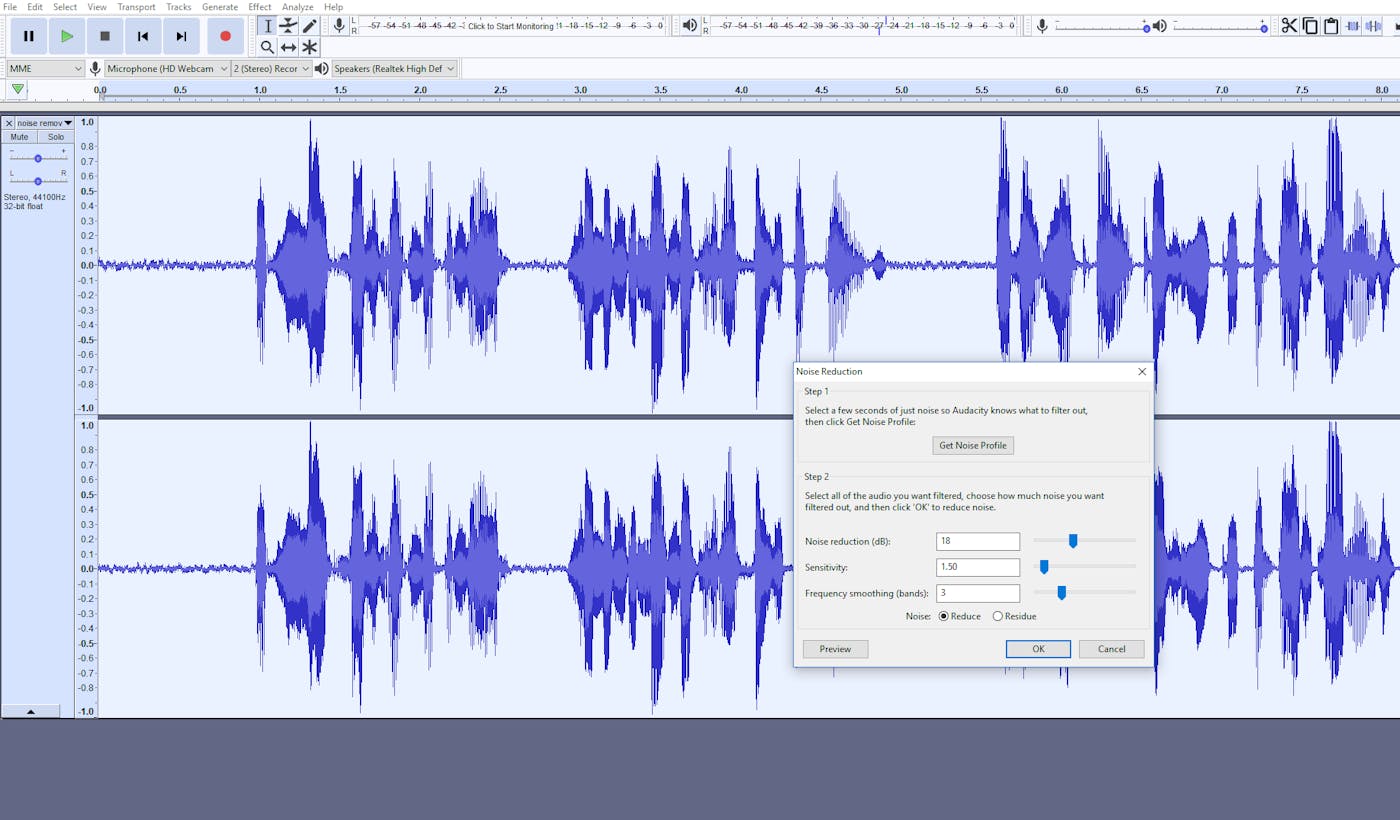Image resolution: width=1400 pixels, height=820 pixels.
Task: Select the Reduce noise radio button
Action: 943,617
